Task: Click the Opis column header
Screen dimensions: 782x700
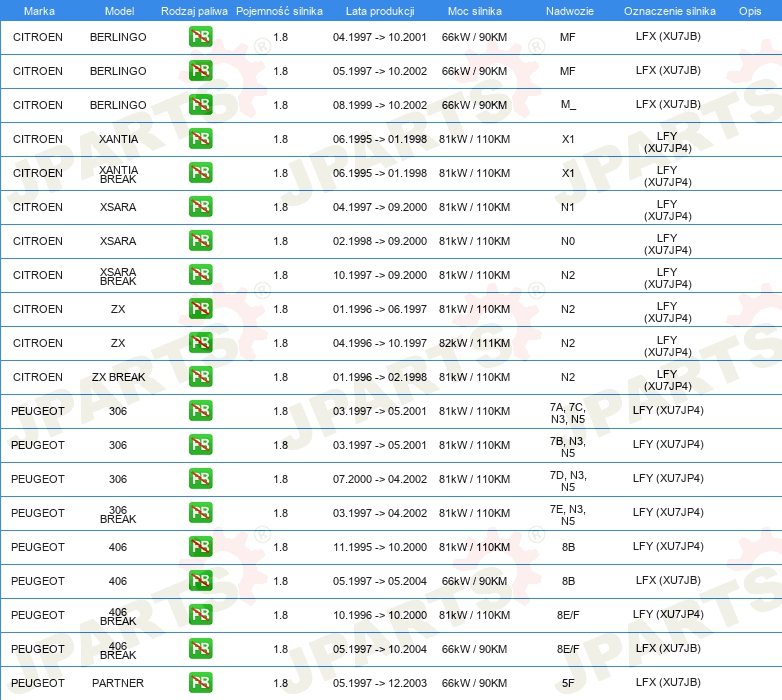Action: [750, 11]
